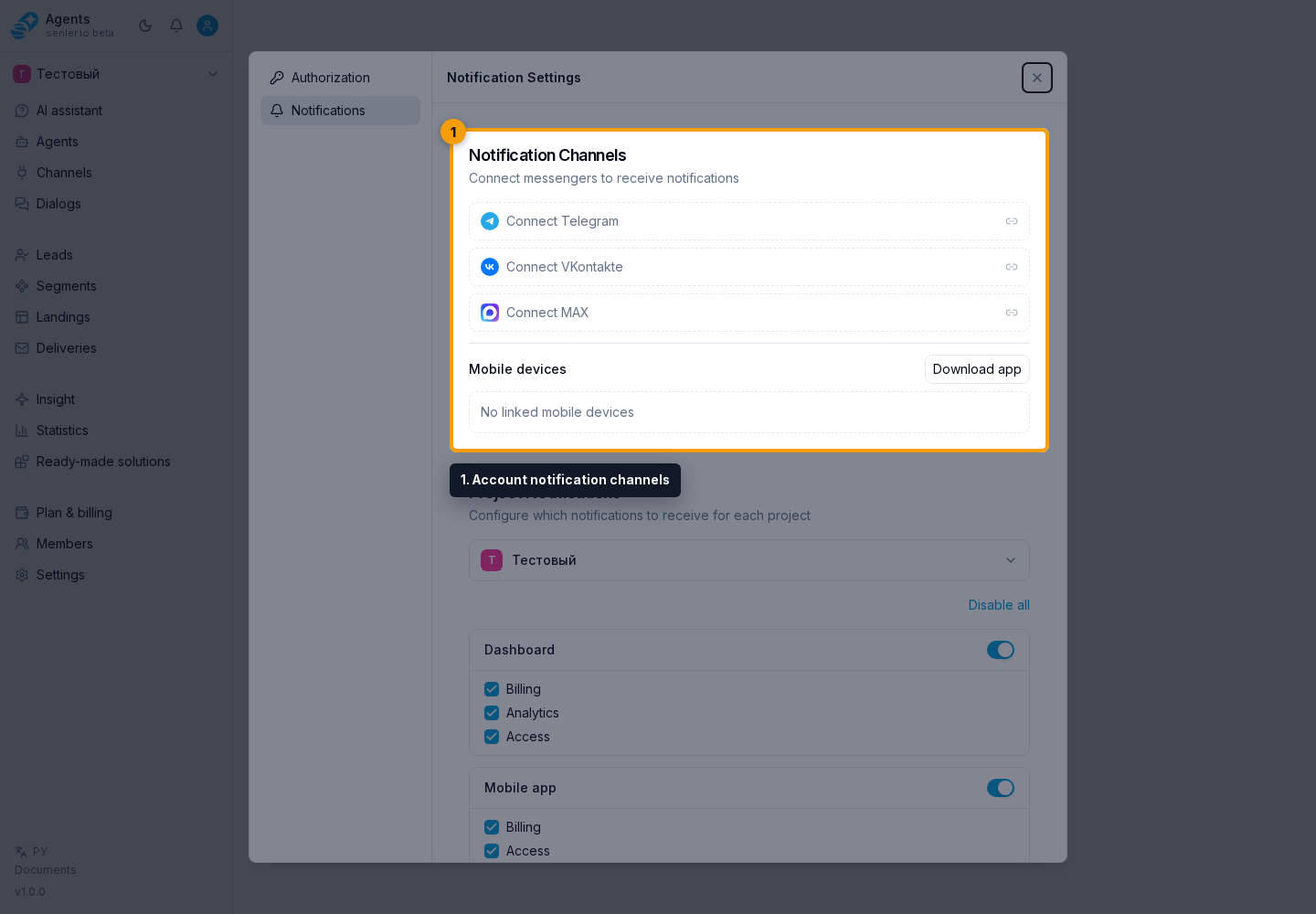Click the Segments sidebar icon
Screen dimensions: 1316x914
pyautogui.click(x=22, y=286)
